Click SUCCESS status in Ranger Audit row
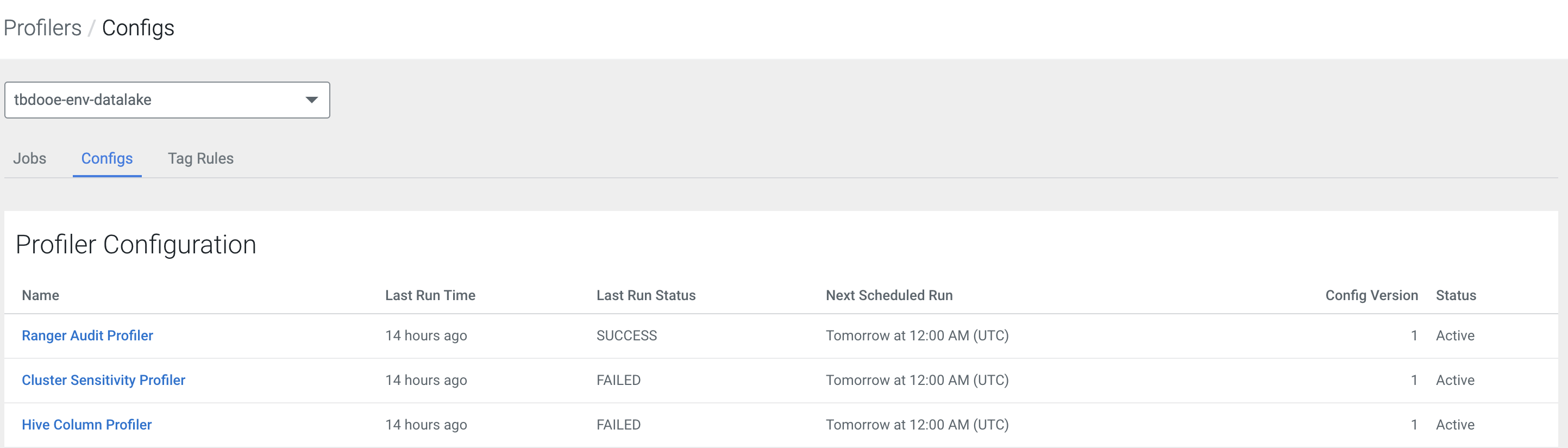1568x448 pixels. pyautogui.click(x=626, y=336)
